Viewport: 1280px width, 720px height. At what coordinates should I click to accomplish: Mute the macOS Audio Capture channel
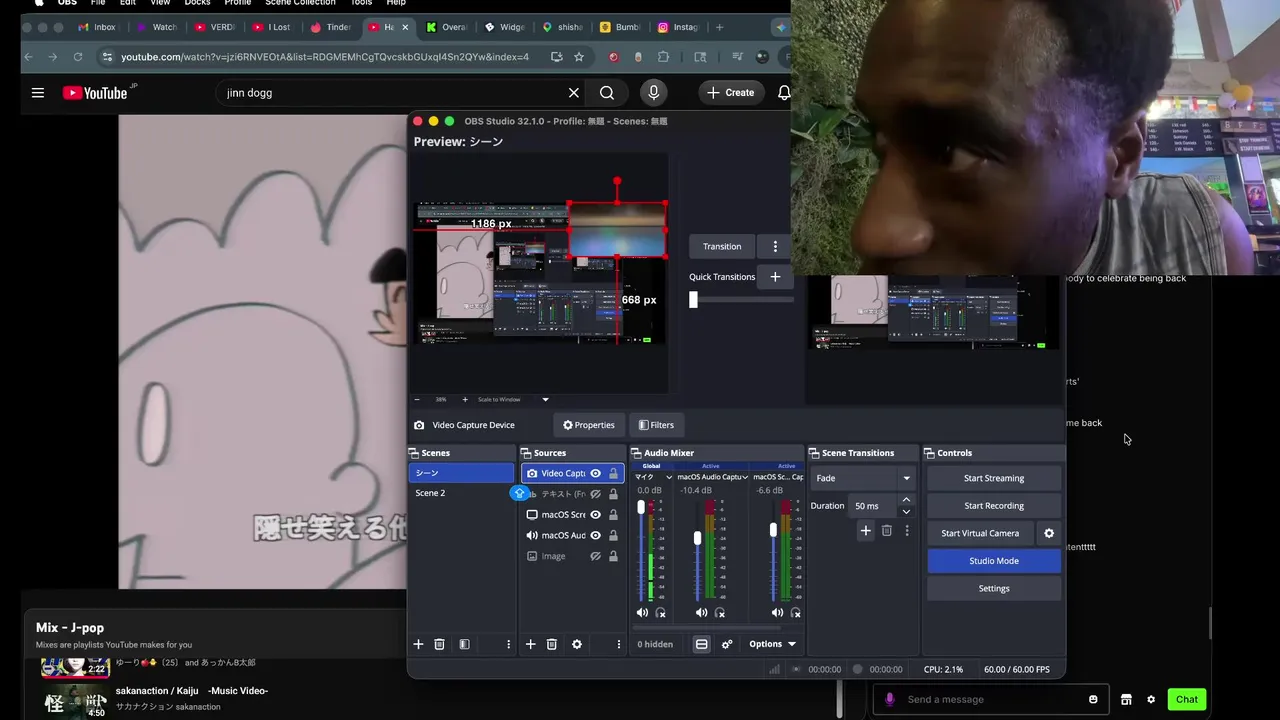(x=701, y=612)
